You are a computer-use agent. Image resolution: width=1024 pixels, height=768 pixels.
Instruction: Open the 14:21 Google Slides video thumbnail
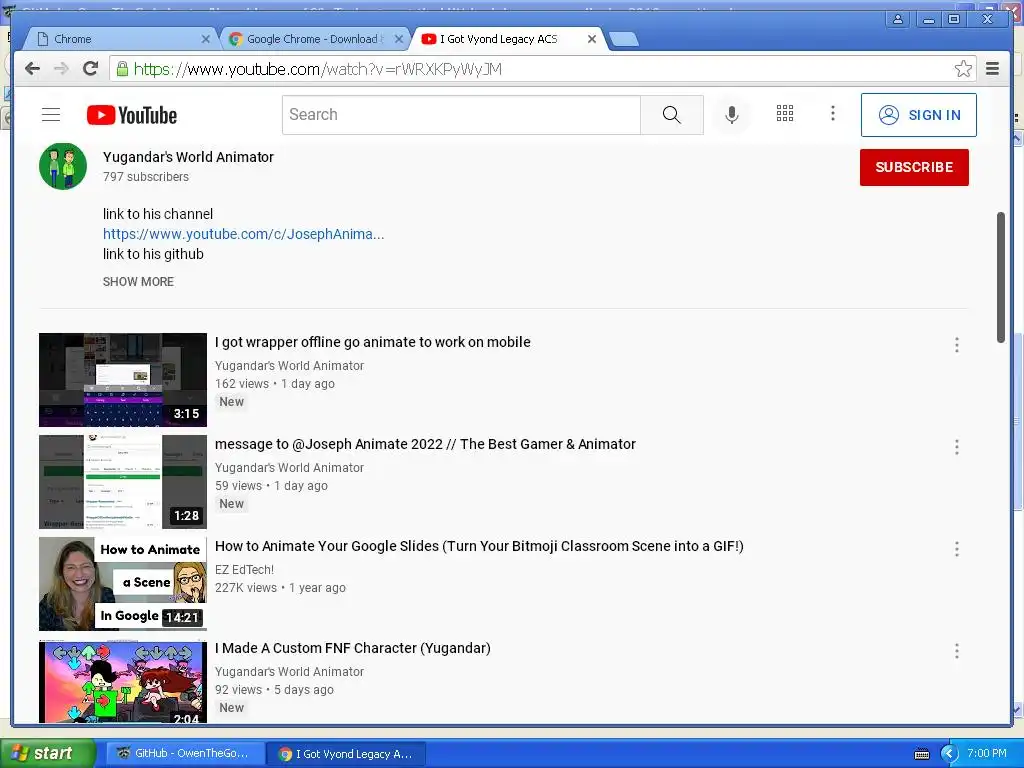pos(123,584)
